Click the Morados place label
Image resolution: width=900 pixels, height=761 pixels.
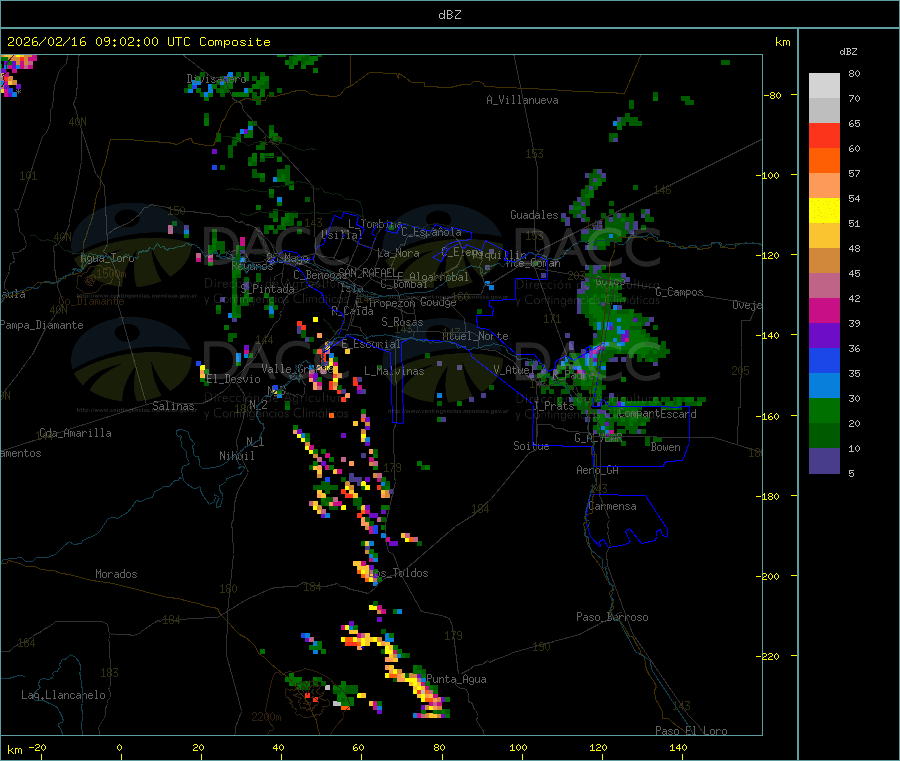pos(116,574)
